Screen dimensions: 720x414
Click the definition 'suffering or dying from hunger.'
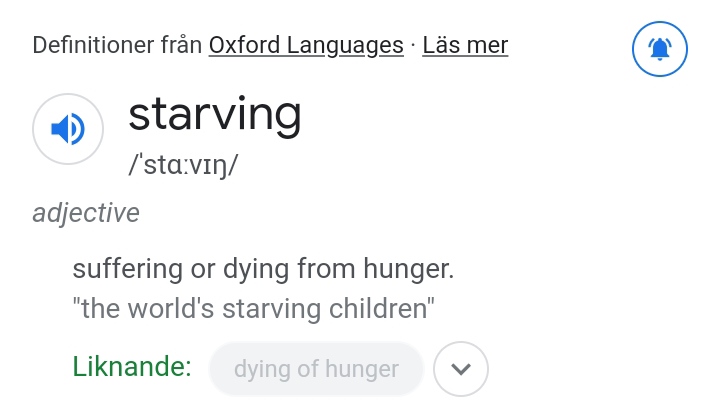(x=263, y=269)
